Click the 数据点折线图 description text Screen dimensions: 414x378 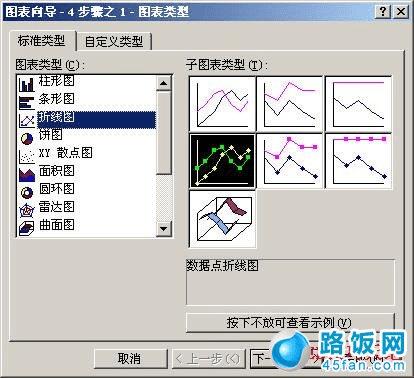(x=222, y=266)
